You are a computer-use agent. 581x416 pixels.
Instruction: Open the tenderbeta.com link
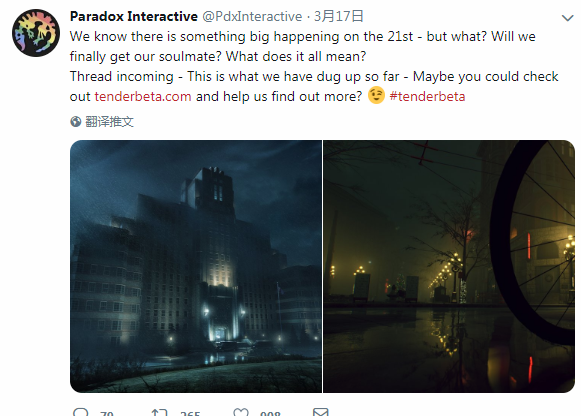[143, 96]
